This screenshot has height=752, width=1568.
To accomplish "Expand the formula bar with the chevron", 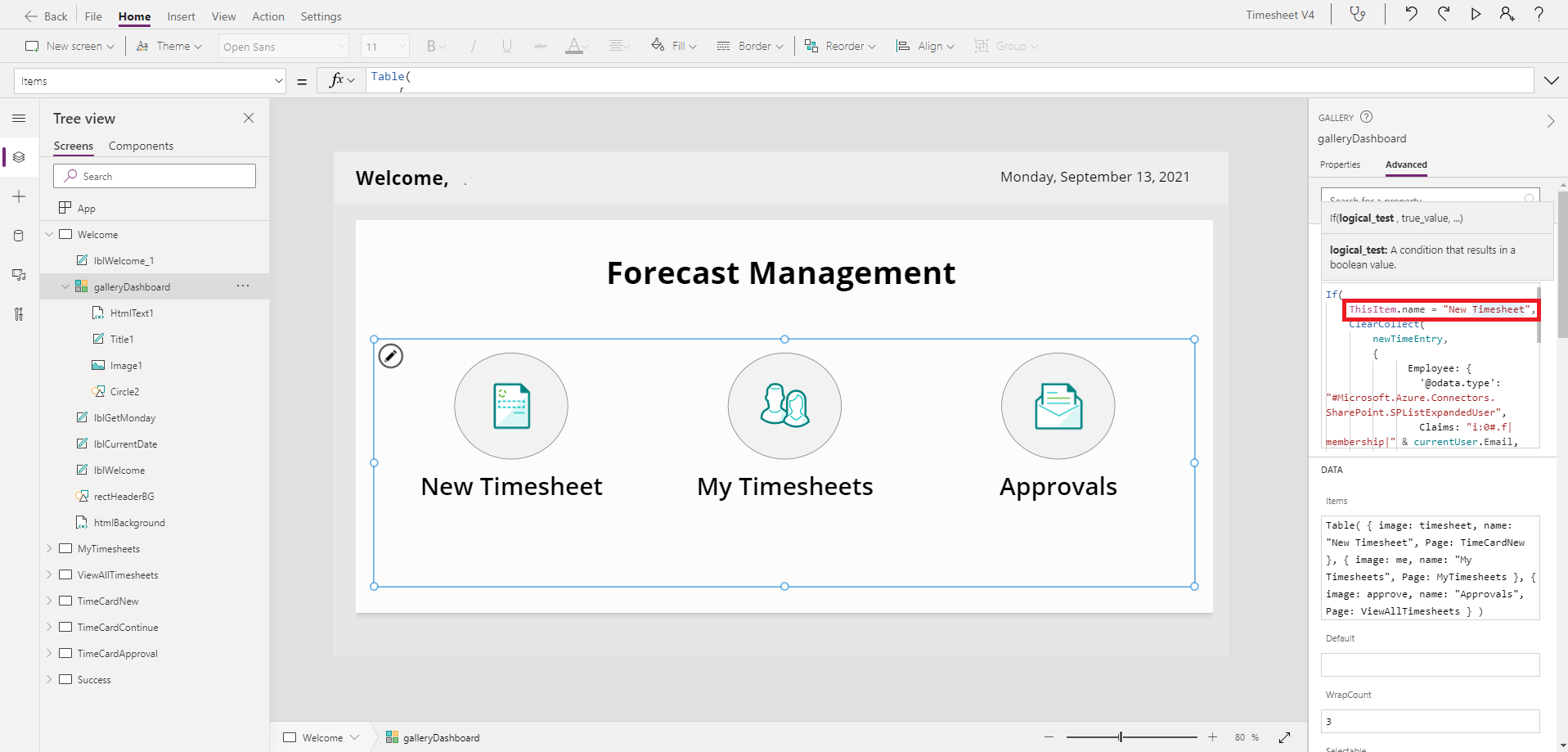I will tap(1550, 80).
